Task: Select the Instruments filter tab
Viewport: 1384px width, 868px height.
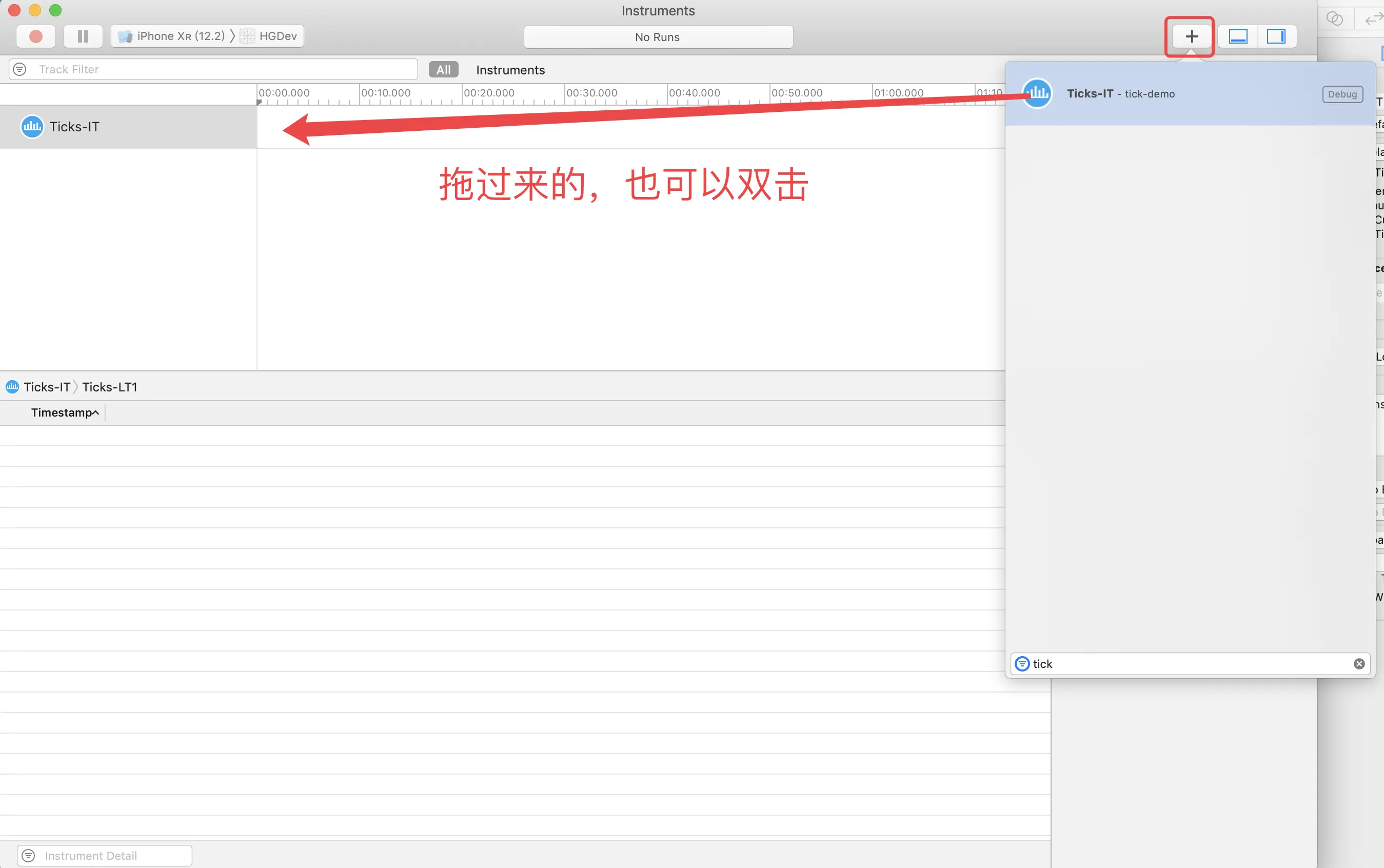Action: [510, 70]
